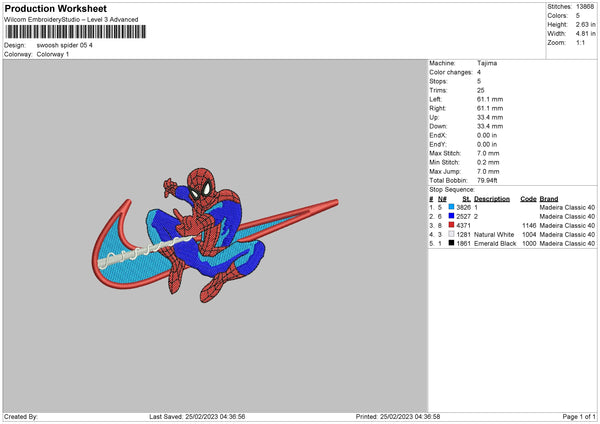Viewport: 600px width, 424px height.
Task: Click the 'Max Stitch:' label
Action: [x=445, y=153]
